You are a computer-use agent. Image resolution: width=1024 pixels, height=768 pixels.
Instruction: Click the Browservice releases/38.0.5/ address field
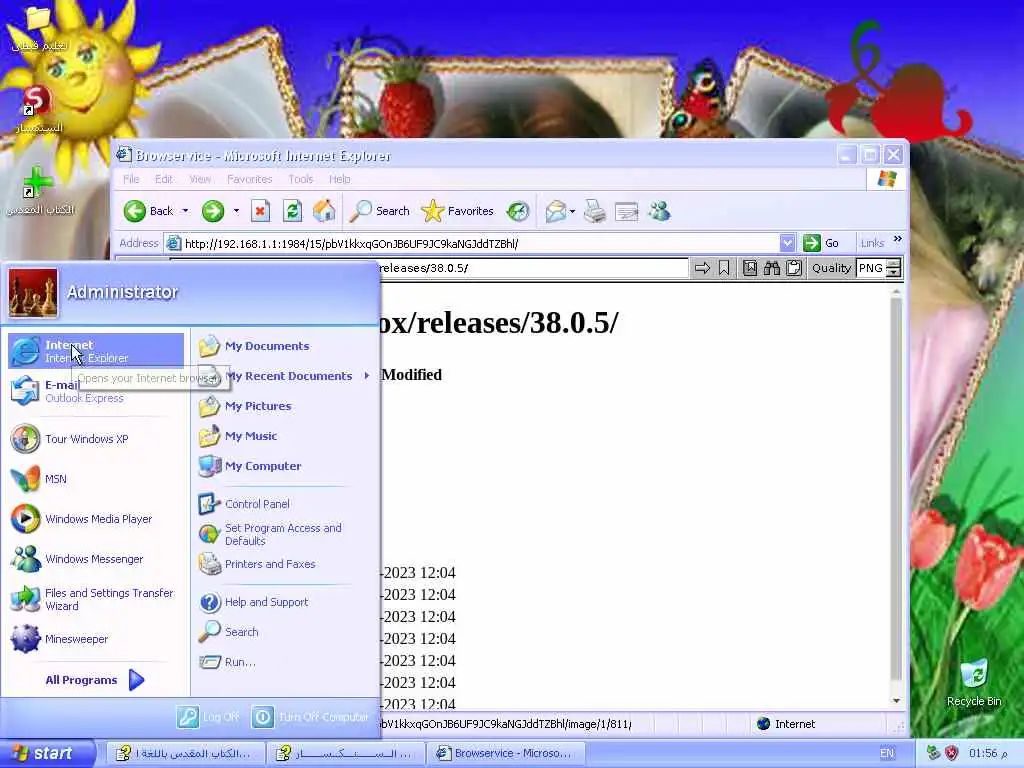click(x=532, y=268)
